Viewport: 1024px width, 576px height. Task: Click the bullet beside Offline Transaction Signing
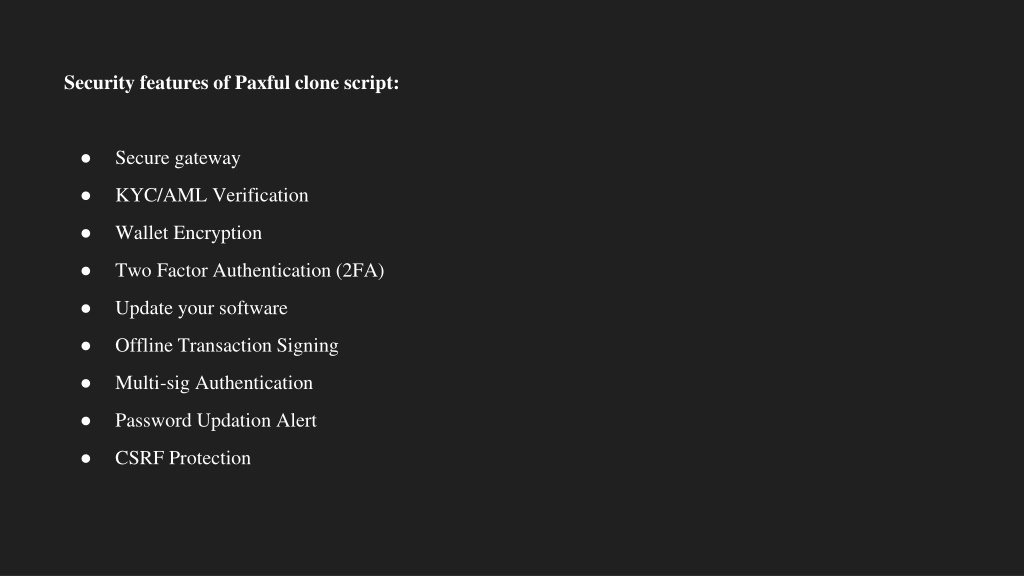tap(86, 345)
